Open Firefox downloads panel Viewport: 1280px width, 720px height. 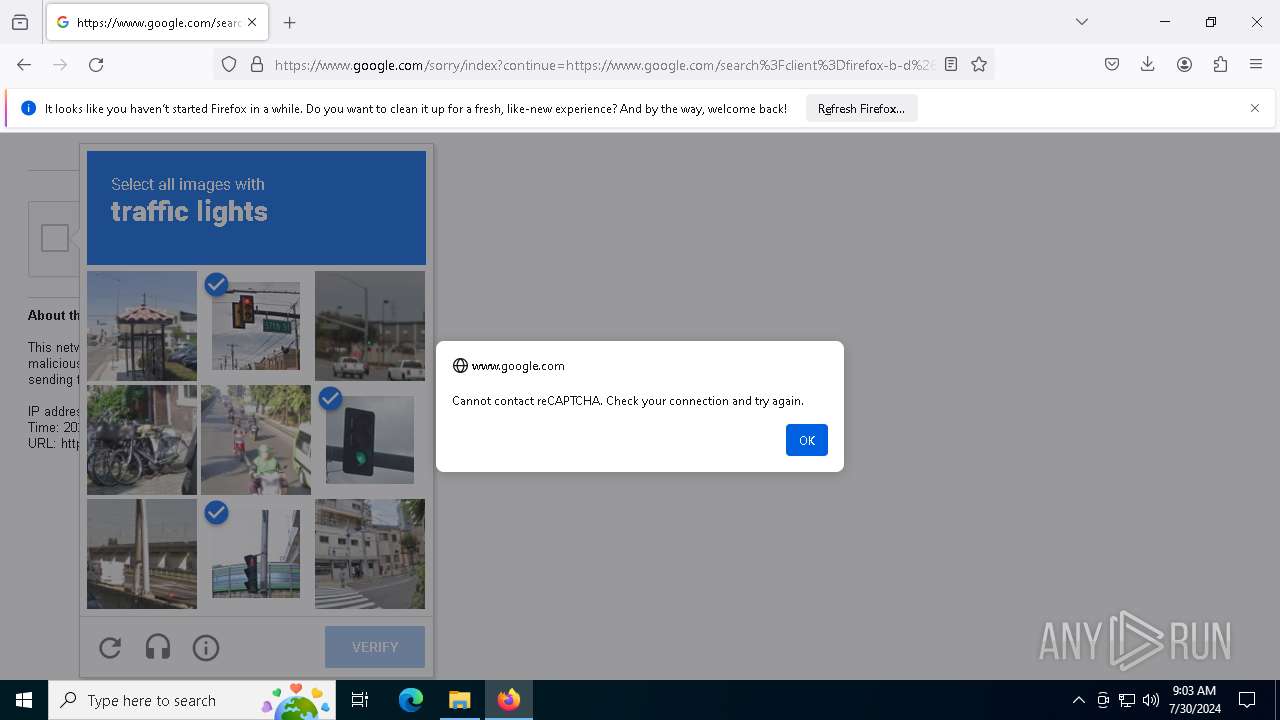[1148, 65]
